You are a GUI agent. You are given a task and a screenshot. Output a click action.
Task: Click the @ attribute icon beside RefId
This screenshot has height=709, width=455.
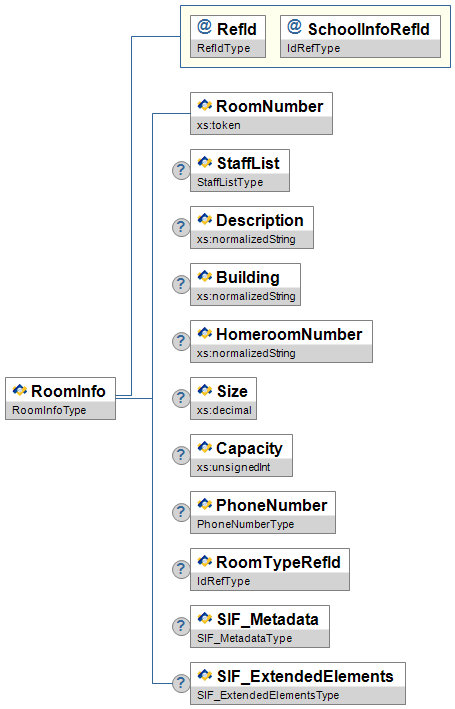[204, 27]
